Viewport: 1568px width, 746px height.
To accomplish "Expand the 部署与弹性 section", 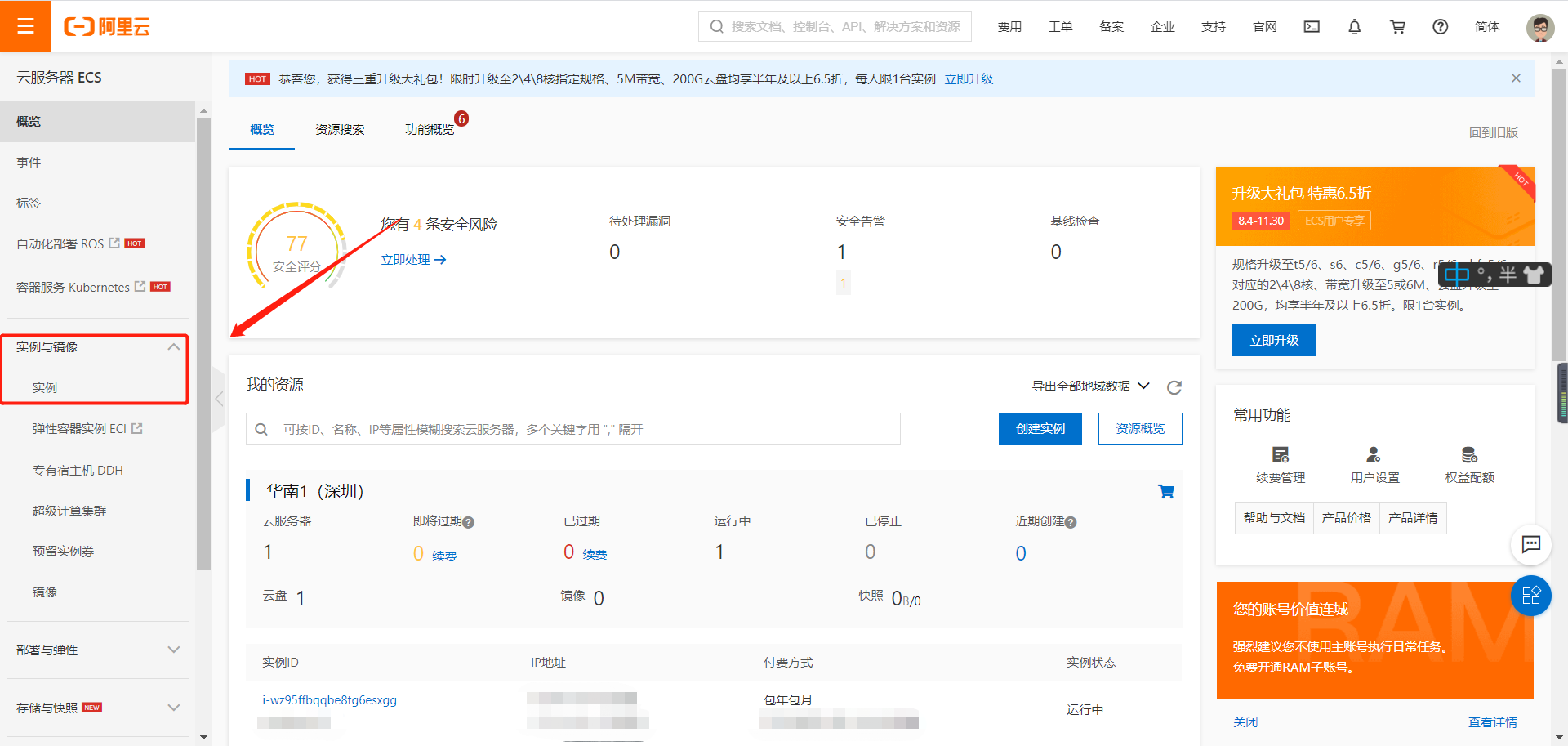I will 173,650.
